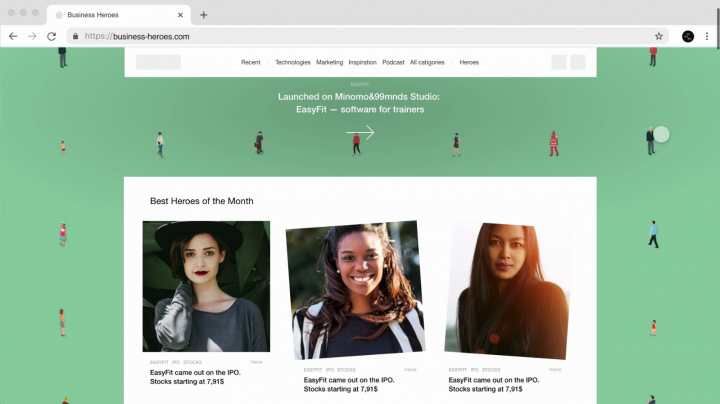Image resolution: width=720 pixels, height=404 pixels.
Task: Bookmark this page with the star icon
Action: pos(658,36)
